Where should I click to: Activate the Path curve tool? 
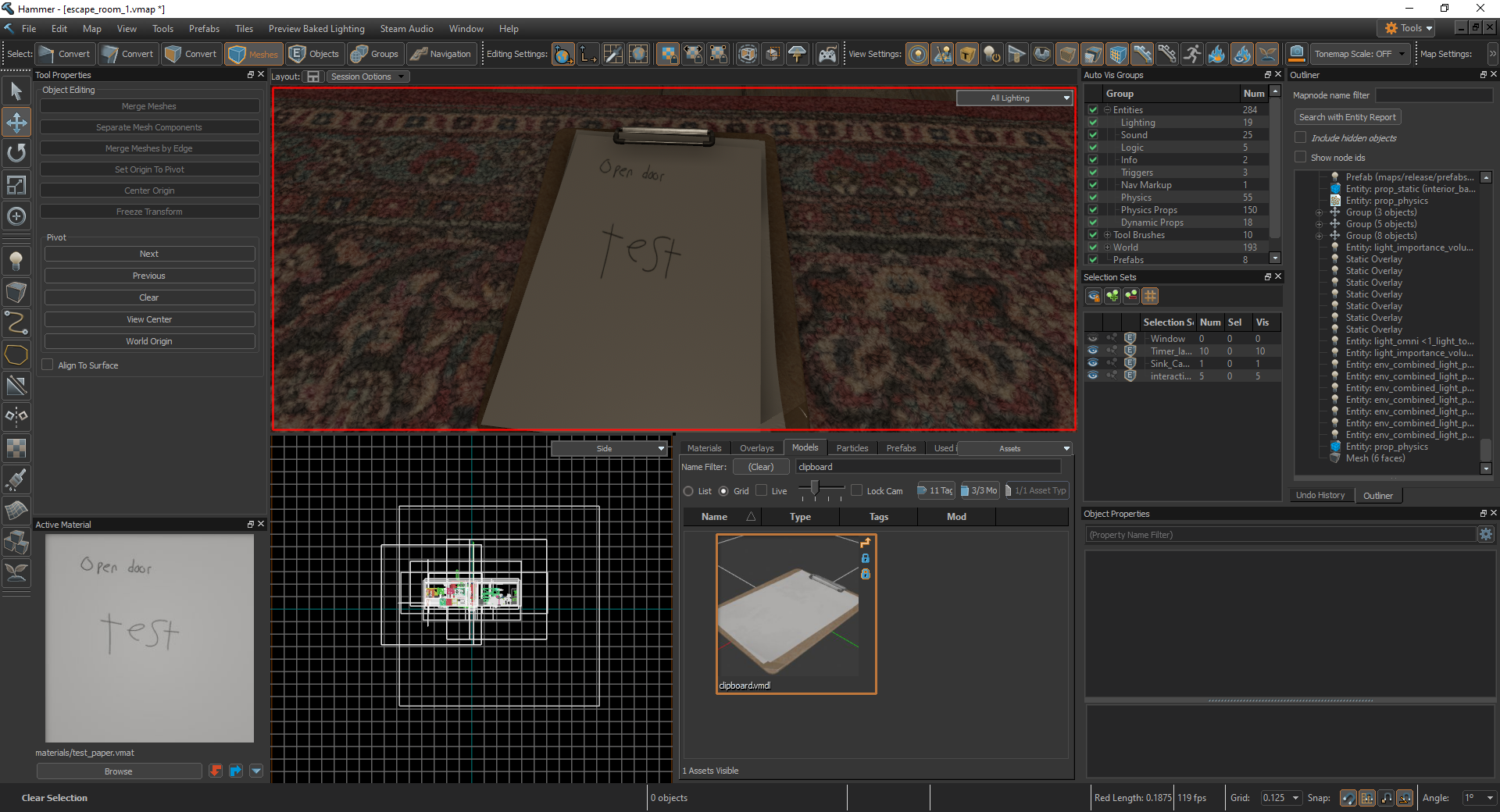tap(16, 322)
